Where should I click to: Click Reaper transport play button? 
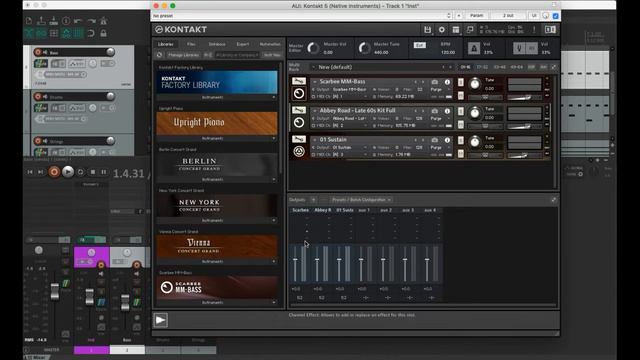tap(68, 172)
